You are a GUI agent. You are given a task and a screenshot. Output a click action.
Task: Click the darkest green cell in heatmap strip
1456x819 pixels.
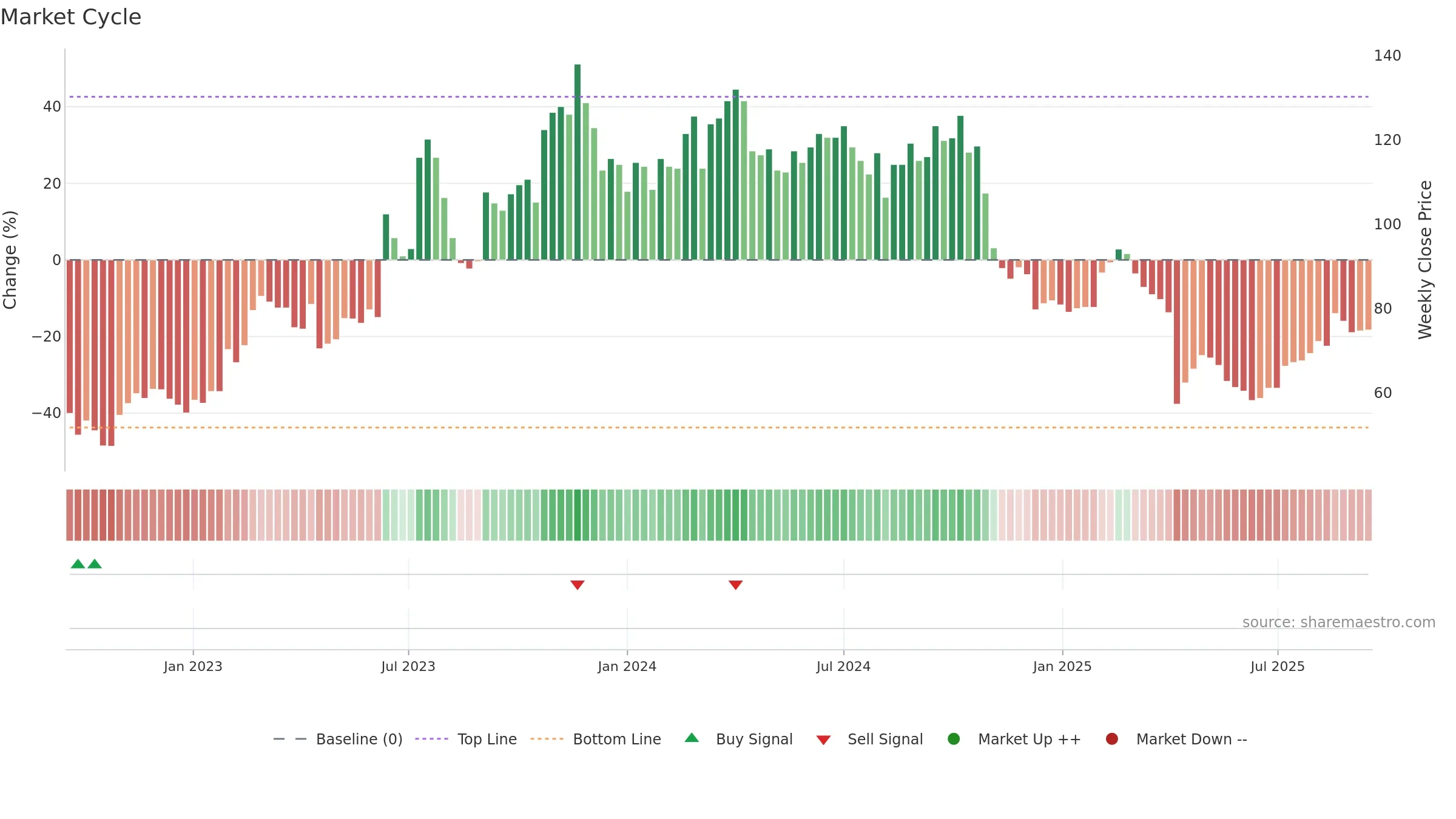pyautogui.click(x=578, y=515)
